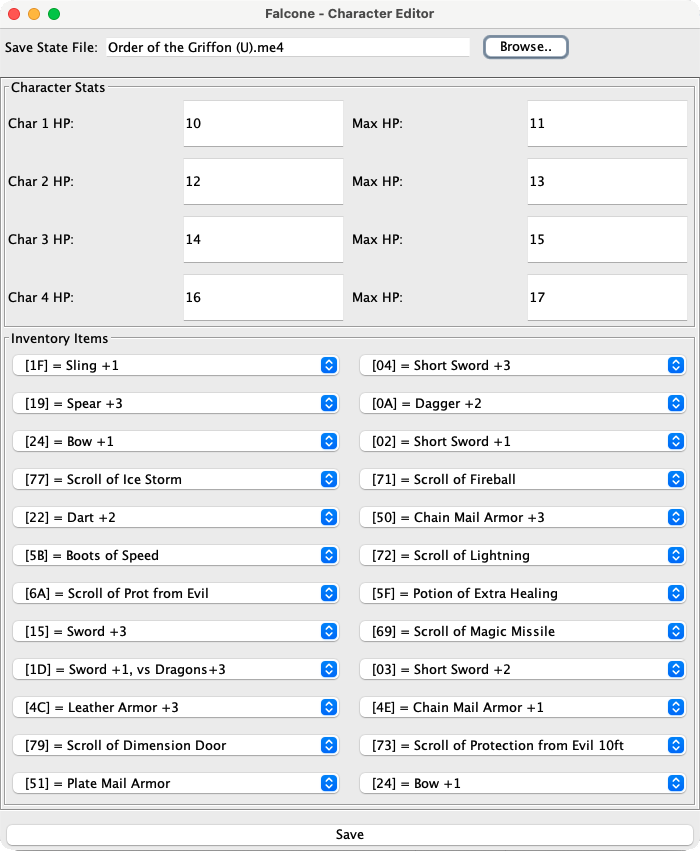Screen dimensions: 700x851
Task: Edit Char 1 Max HP field showing 11
Action: [x=607, y=123]
